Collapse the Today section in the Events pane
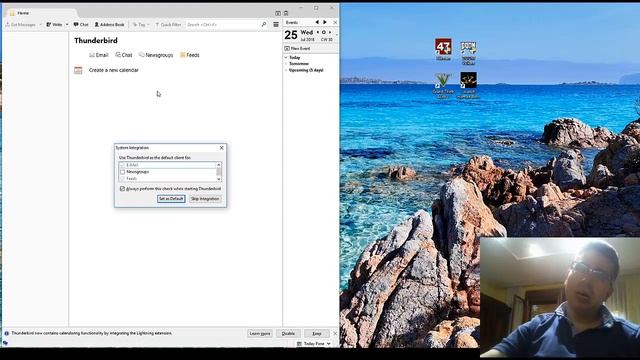Screen dimensions: 640x360 pyautogui.click(x=286, y=58)
